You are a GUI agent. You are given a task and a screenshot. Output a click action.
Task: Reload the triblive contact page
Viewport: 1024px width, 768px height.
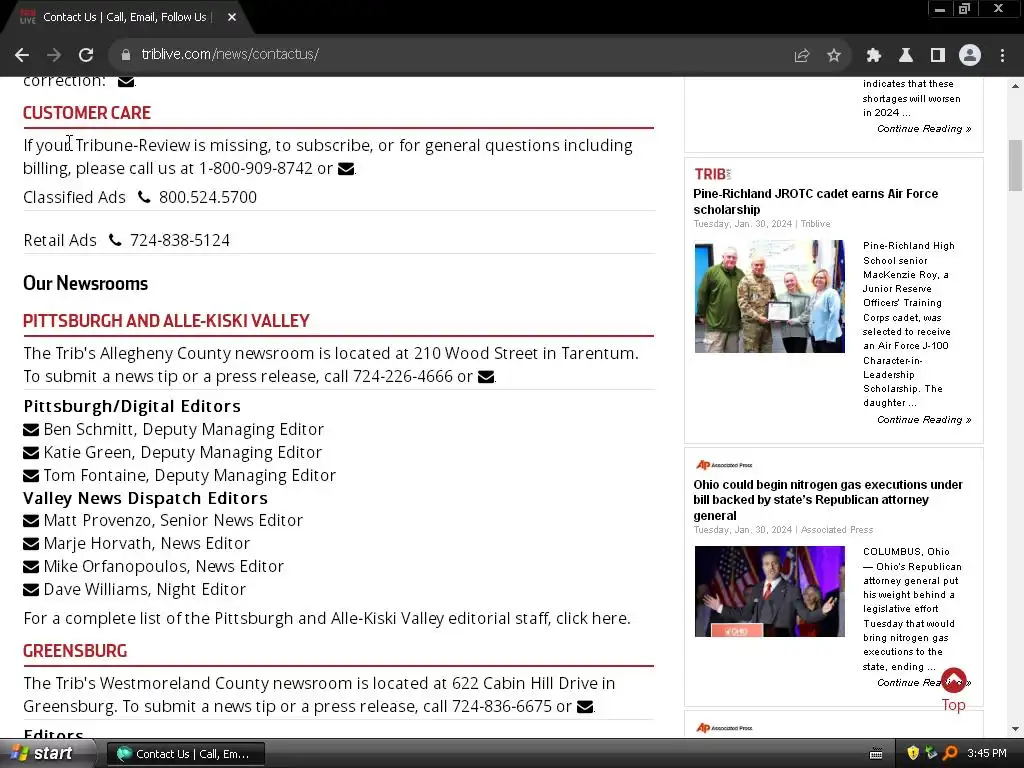[86, 56]
